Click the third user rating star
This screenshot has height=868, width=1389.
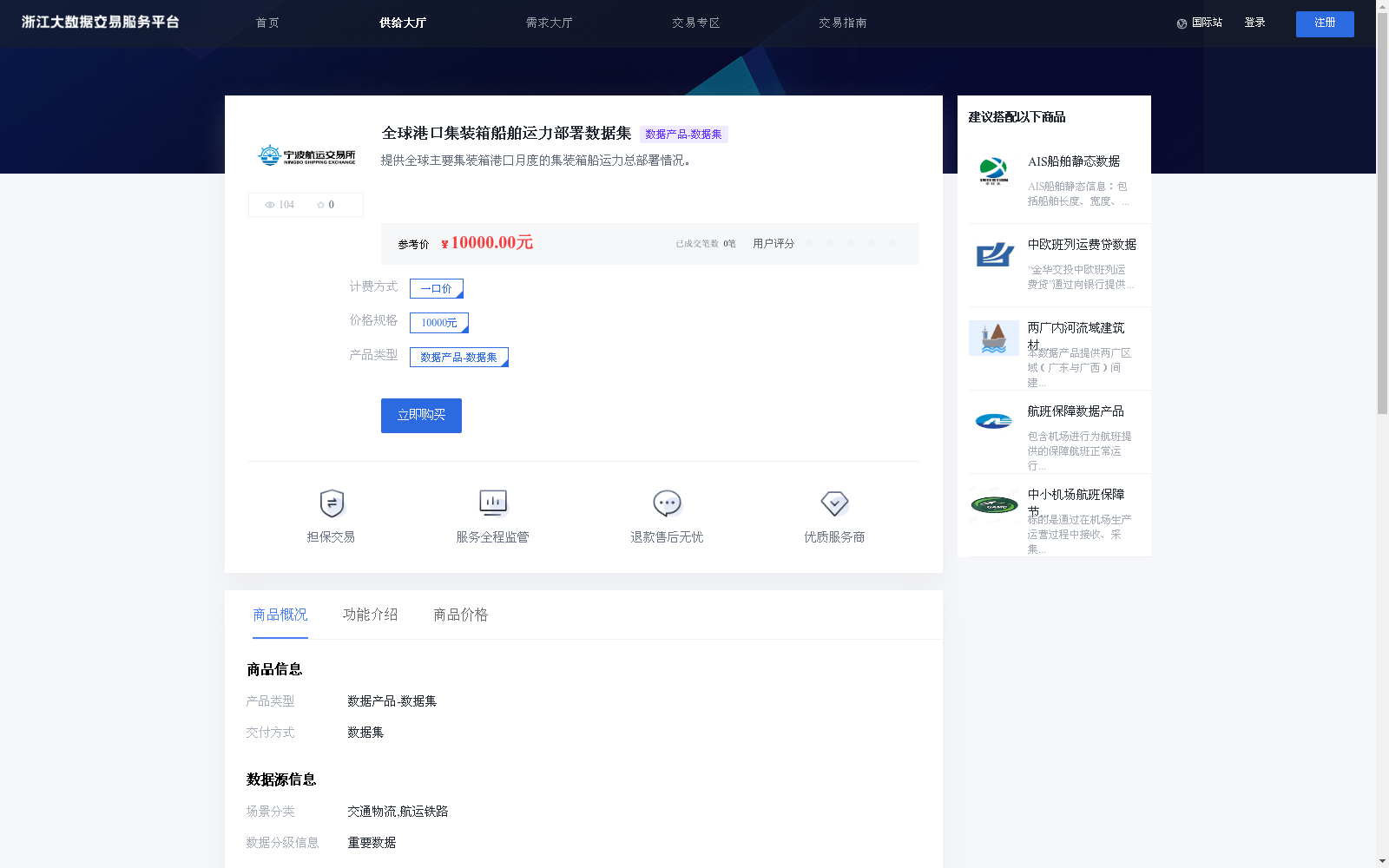click(x=851, y=243)
